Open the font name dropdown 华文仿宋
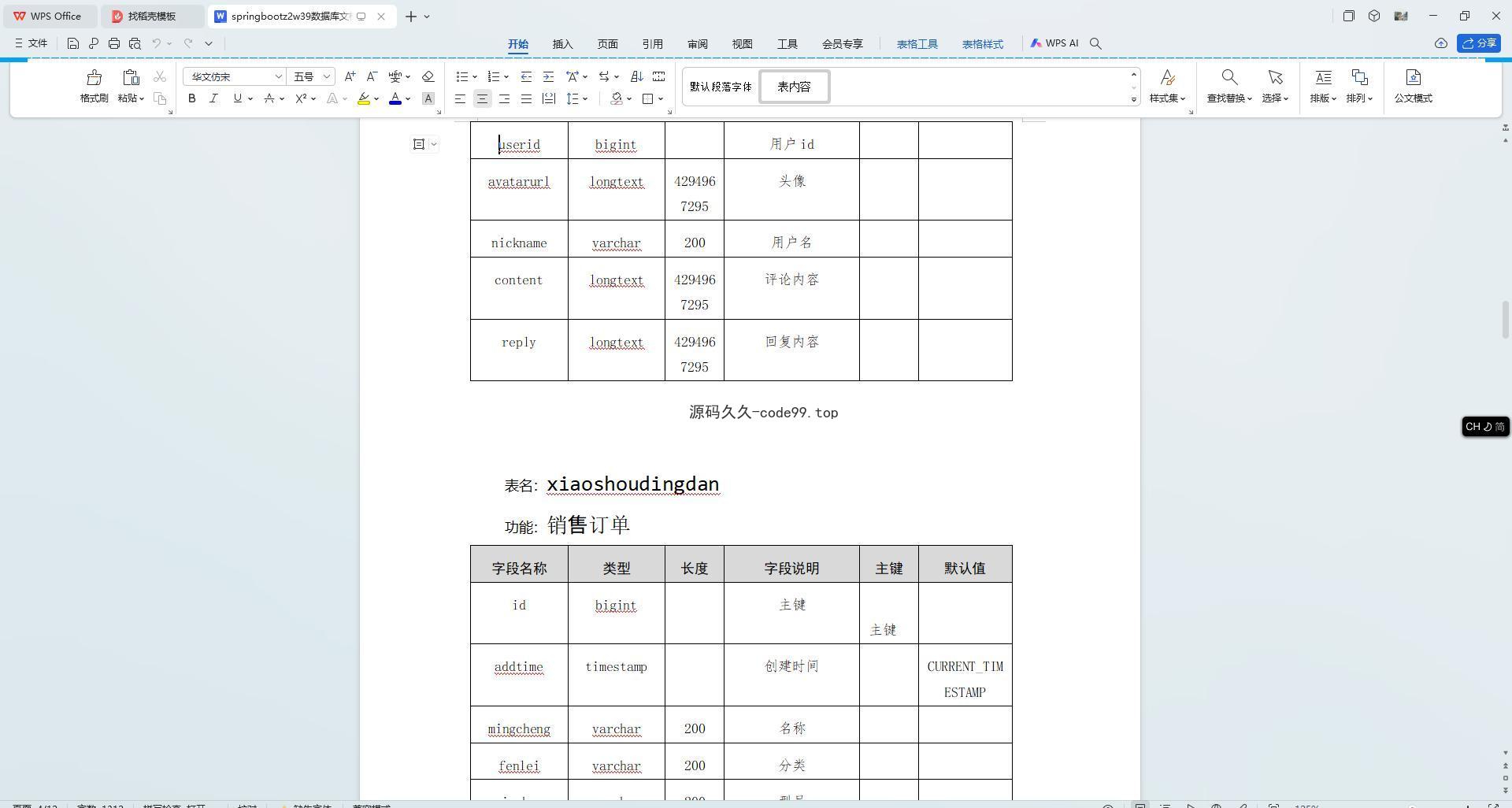The image size is (1512, 808). [x=278, y=76]
